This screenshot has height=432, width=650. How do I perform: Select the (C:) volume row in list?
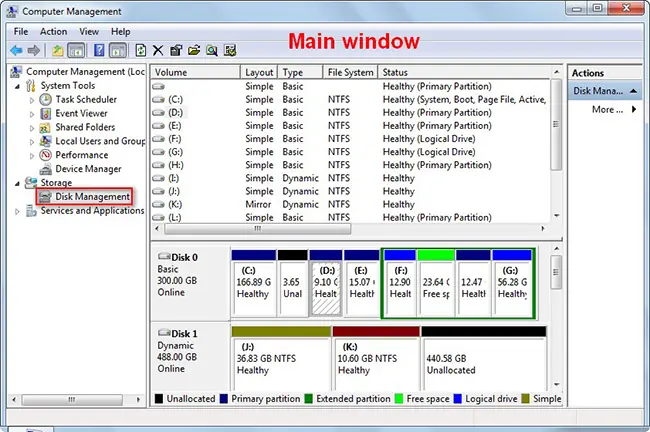pyautogui.click(x=350, y=100)
